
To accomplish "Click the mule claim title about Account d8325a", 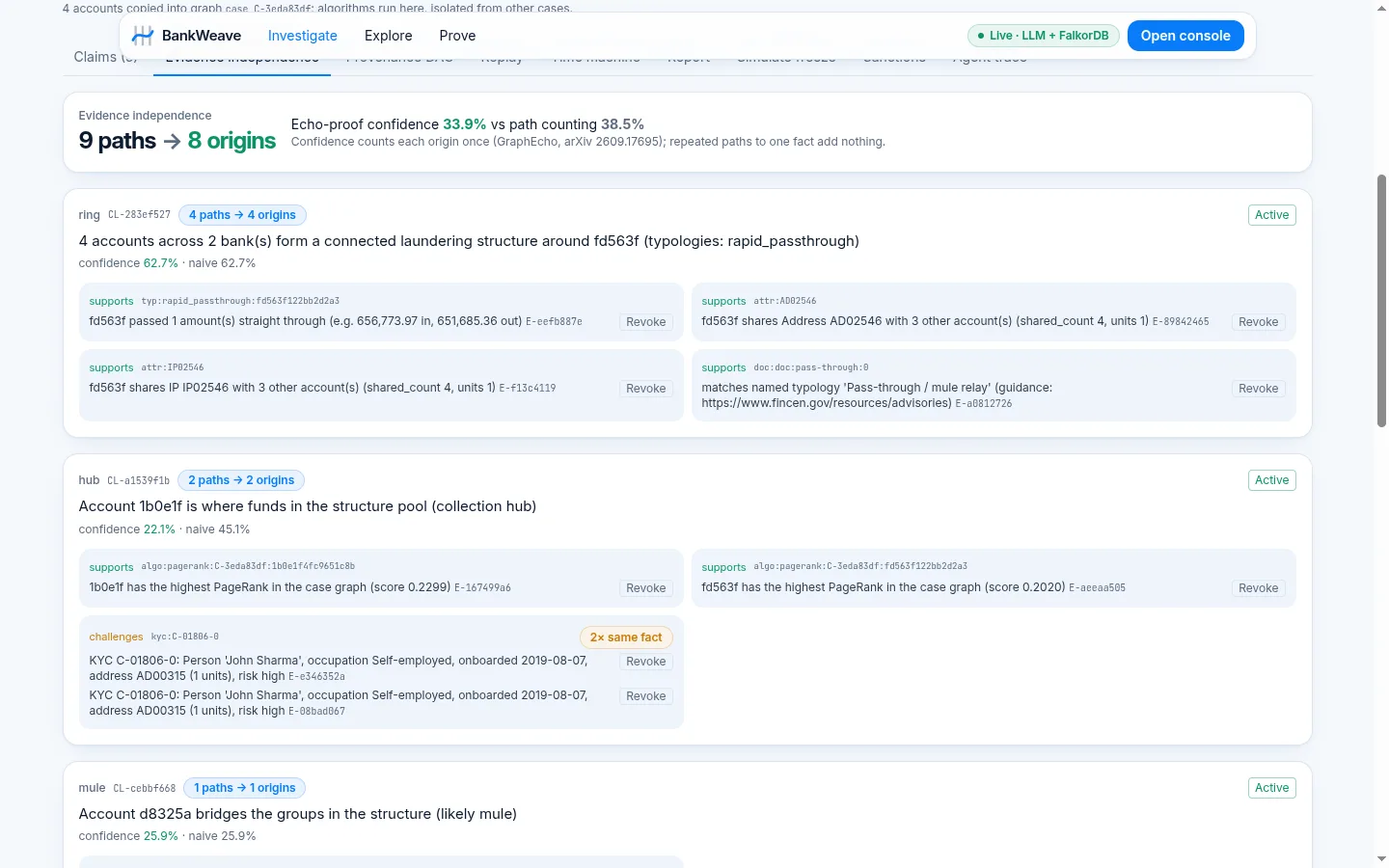I will pyautogui.click(x=298, y=814).
